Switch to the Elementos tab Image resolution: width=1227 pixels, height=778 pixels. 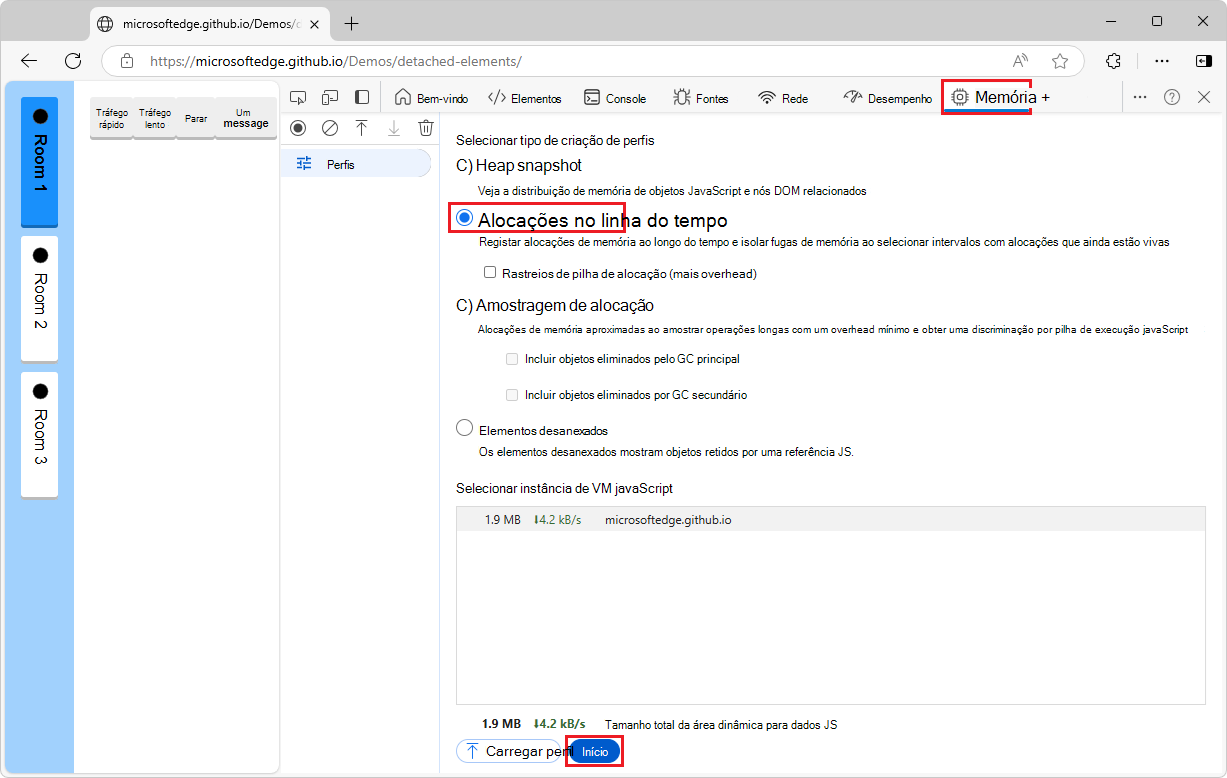point(525,98)
